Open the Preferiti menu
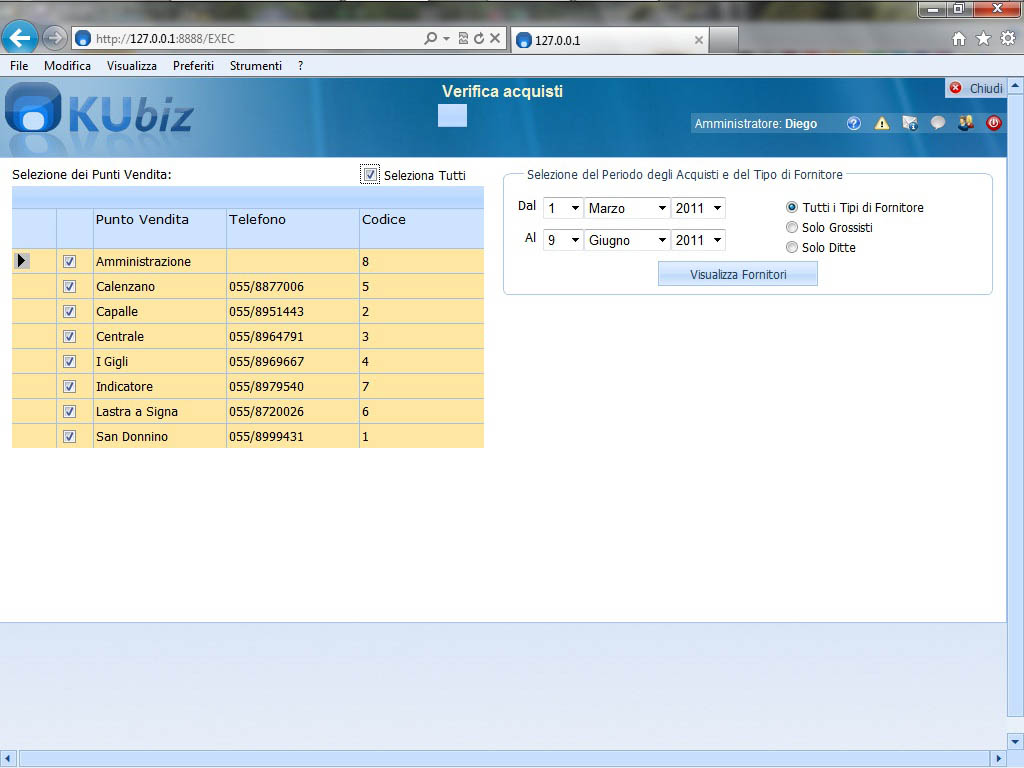Viewport: 1024px width, 768px height. click(193, 66)
